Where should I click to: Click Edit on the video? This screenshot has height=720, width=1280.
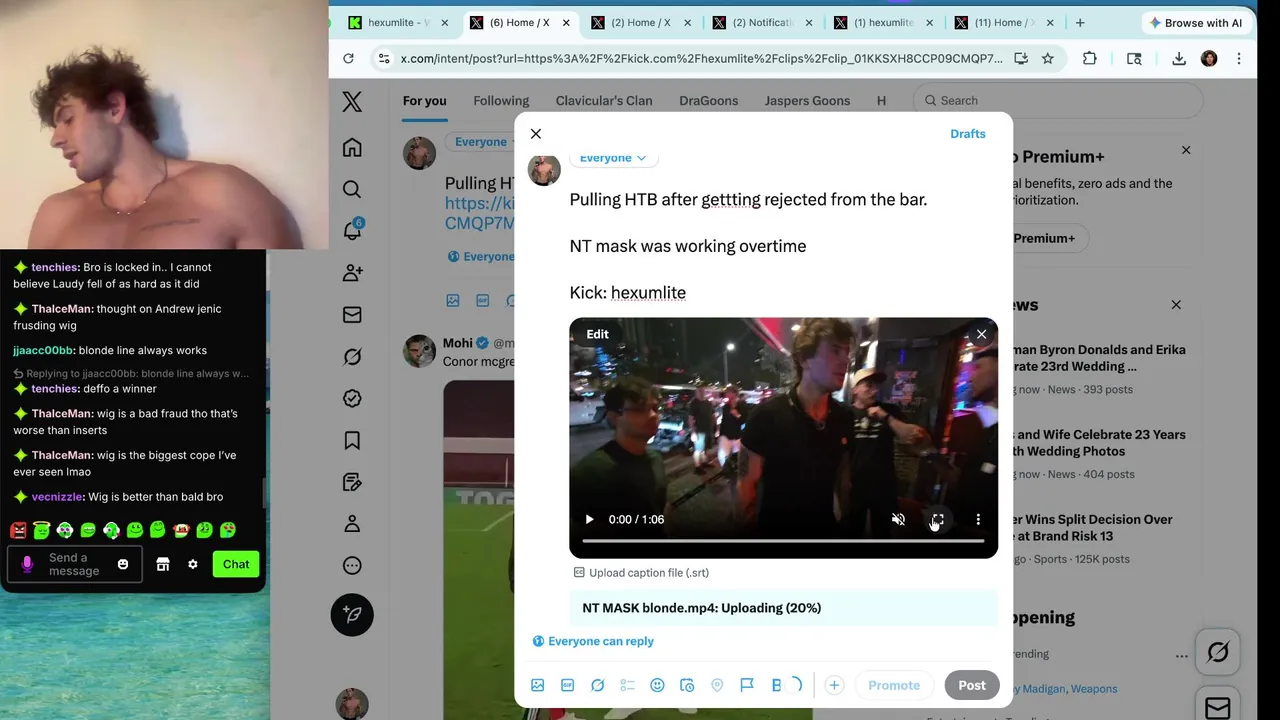(597, 334)
